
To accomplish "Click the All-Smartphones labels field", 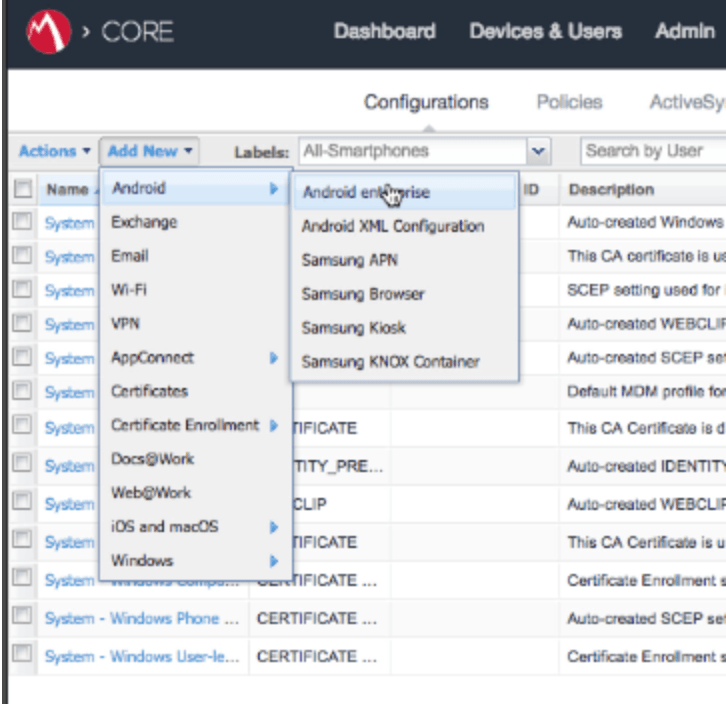I will (x=413, y=151).
